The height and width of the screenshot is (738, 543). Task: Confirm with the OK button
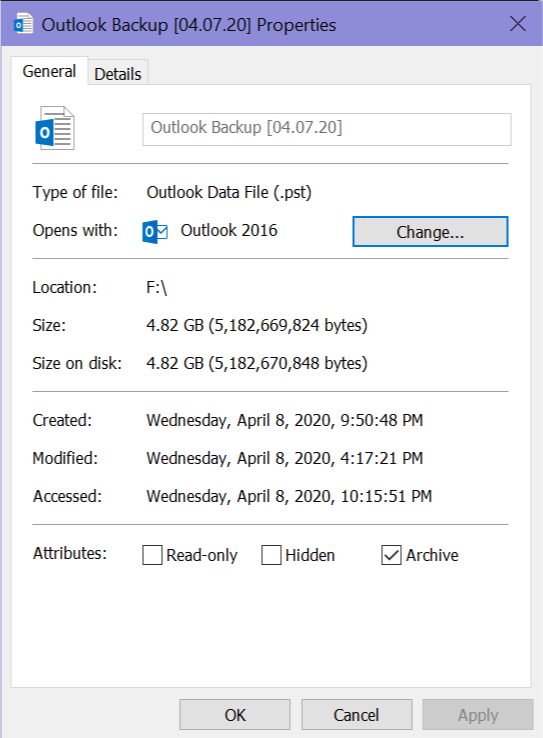click(235, 714)
